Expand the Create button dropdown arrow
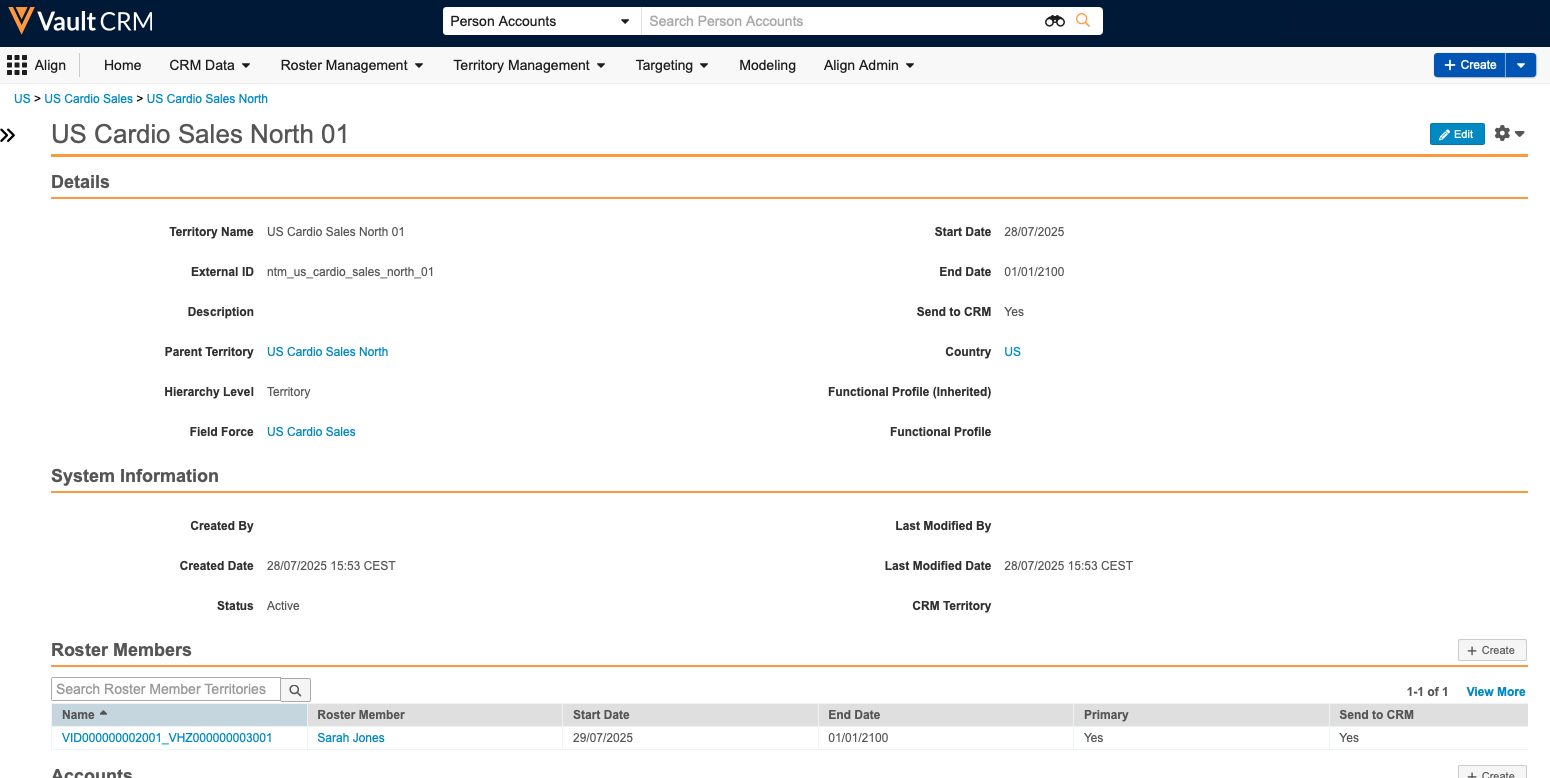The height and width of the screenshot is (778, 1550). point(1520,65)
